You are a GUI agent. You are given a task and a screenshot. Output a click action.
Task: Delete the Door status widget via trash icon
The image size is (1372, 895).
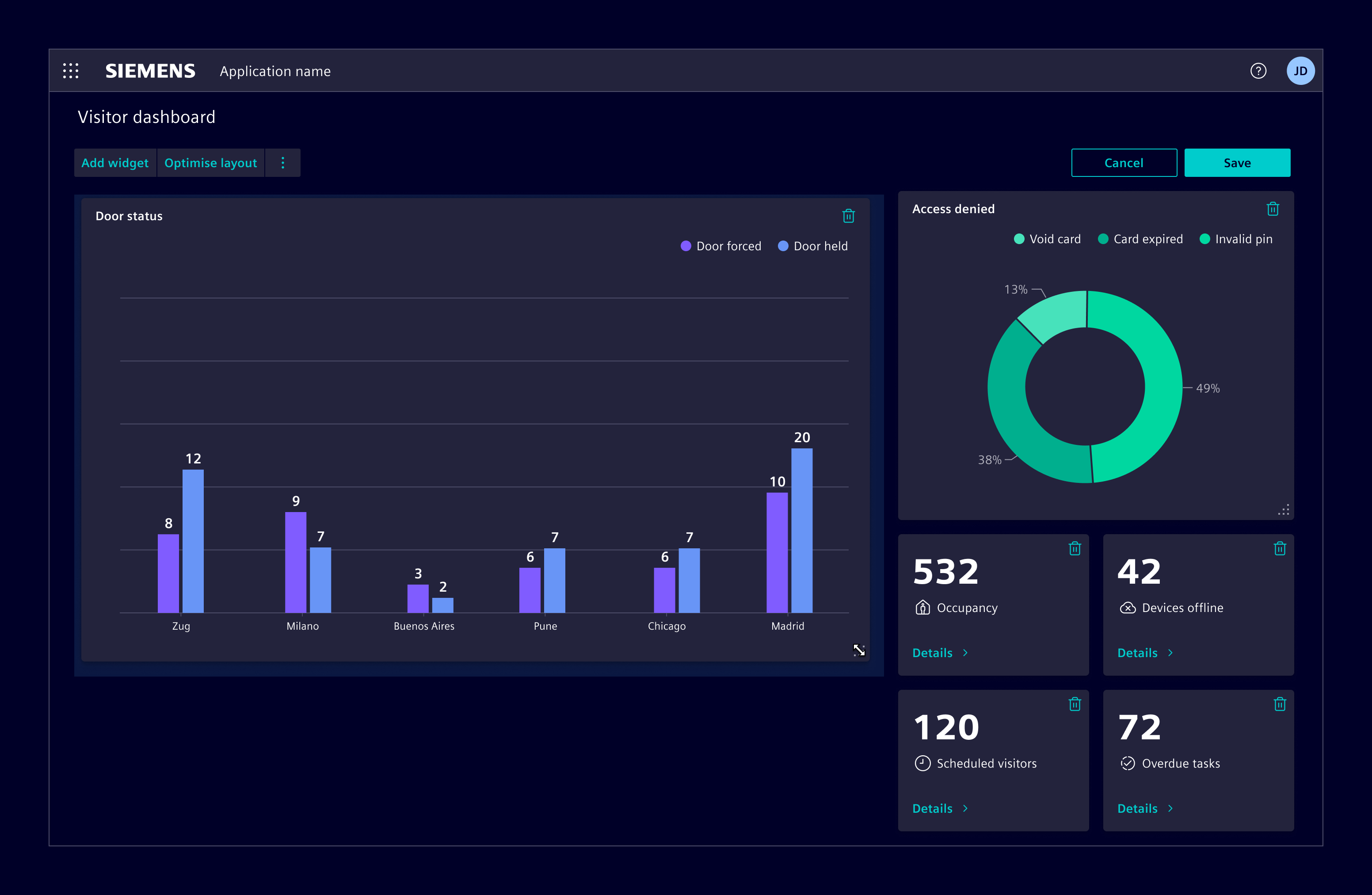848,216
